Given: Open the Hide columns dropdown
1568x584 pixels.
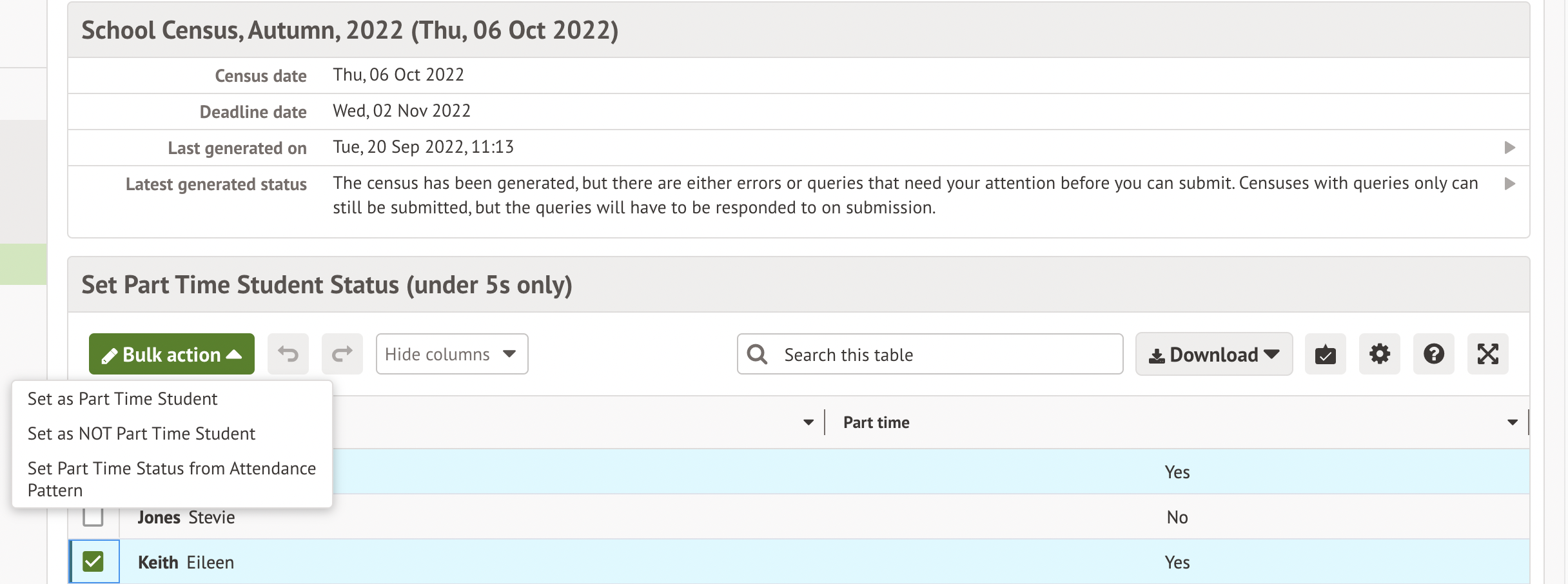Looking at the screenshot, I should pos(451,354).
